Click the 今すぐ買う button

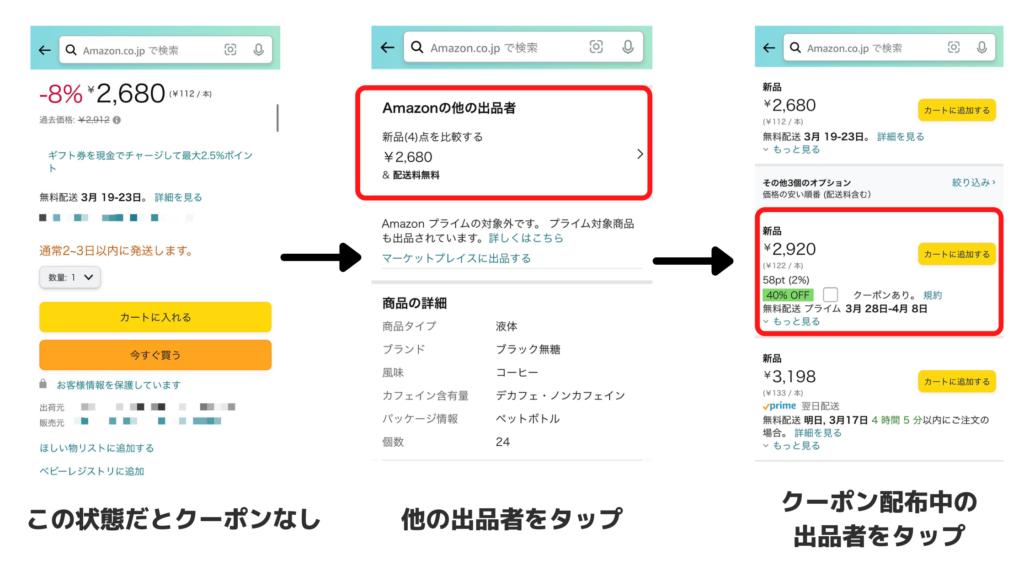(155, 355)
